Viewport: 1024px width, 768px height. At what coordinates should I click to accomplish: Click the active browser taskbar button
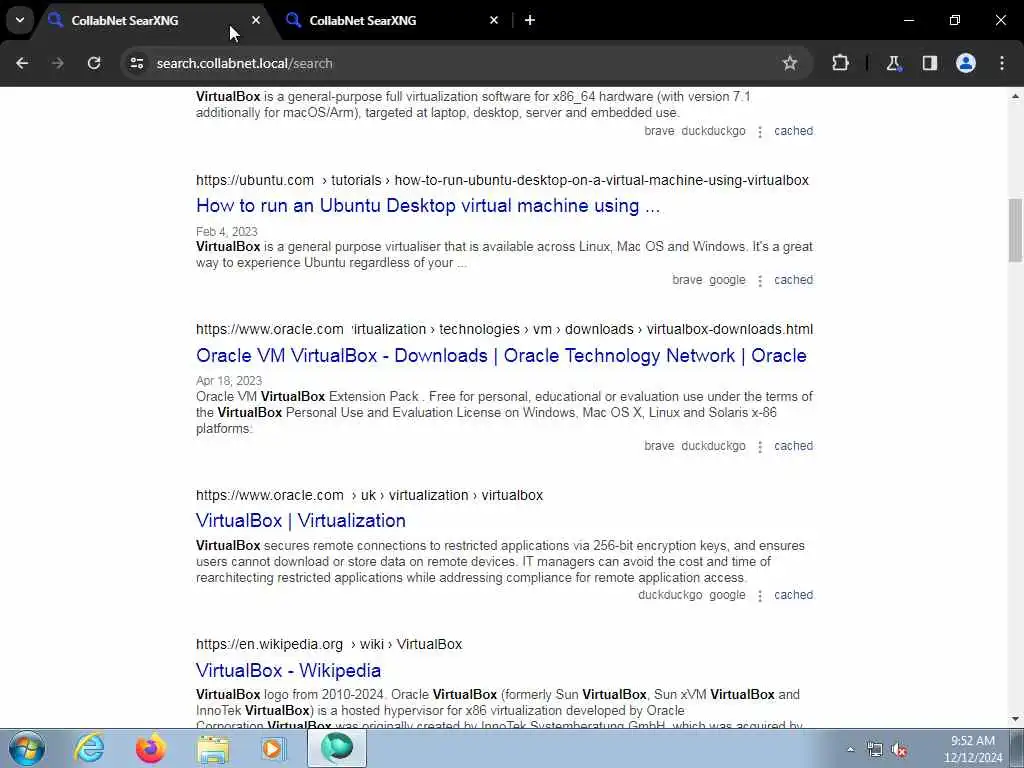[x=337, y=748]
